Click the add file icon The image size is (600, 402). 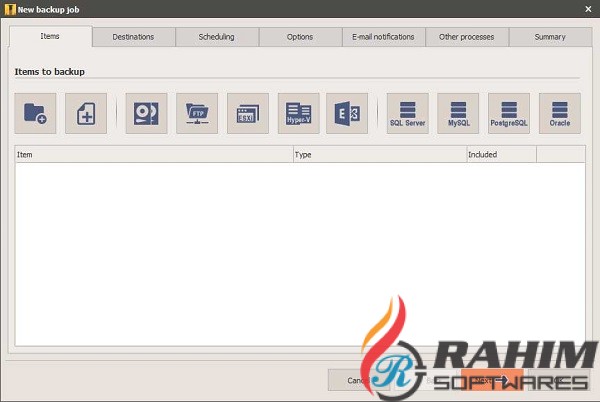(86, 113)
